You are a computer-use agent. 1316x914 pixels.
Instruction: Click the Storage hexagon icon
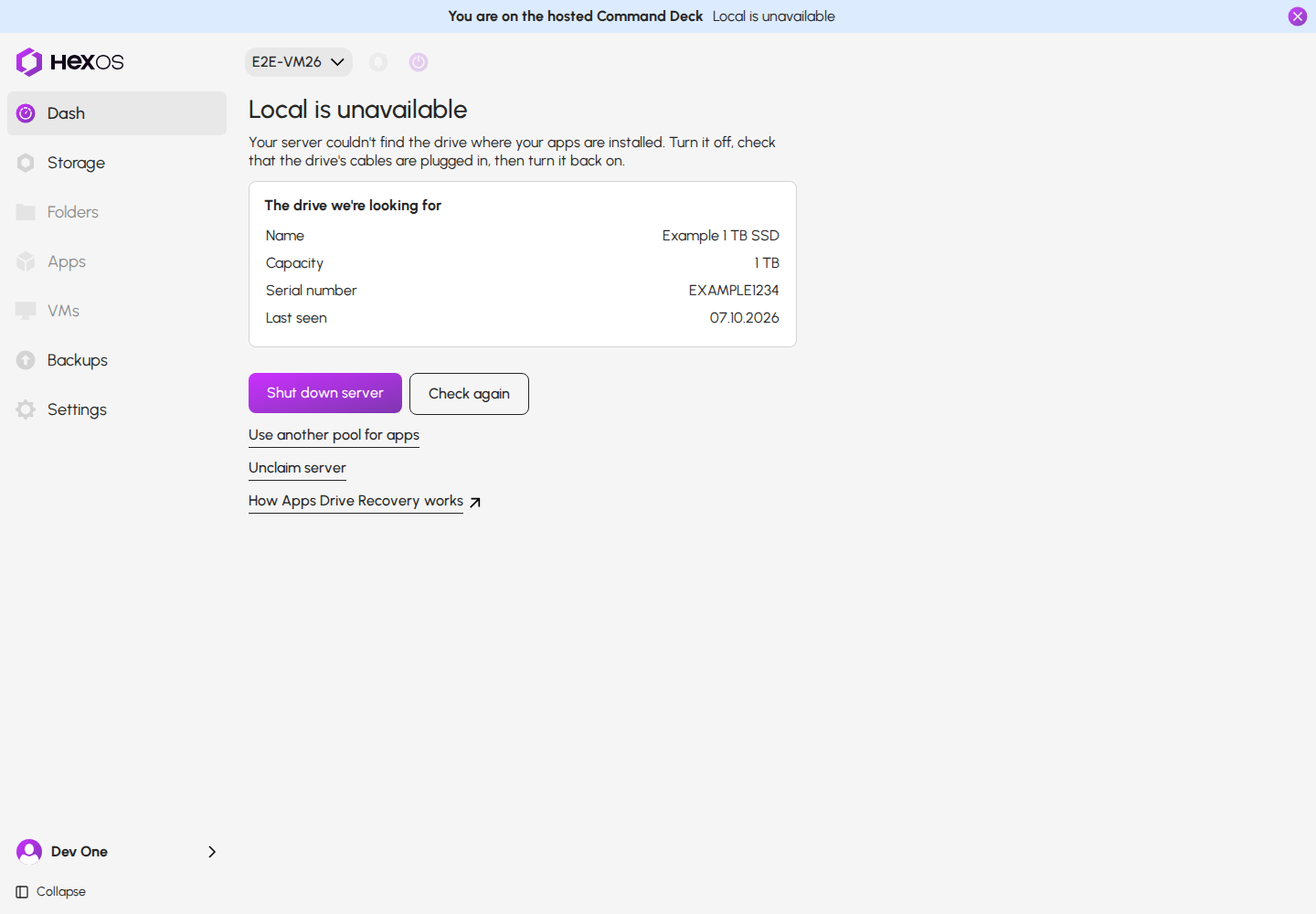coord(26,163)
